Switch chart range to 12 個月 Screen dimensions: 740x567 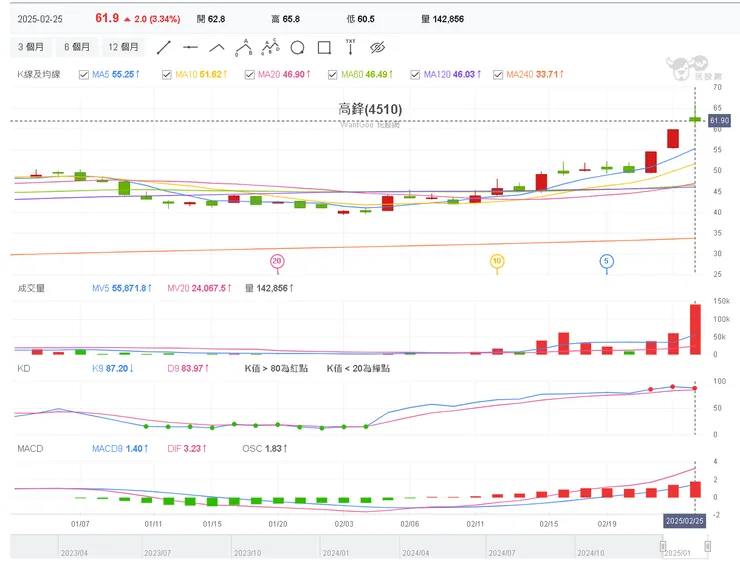(124, 47)
